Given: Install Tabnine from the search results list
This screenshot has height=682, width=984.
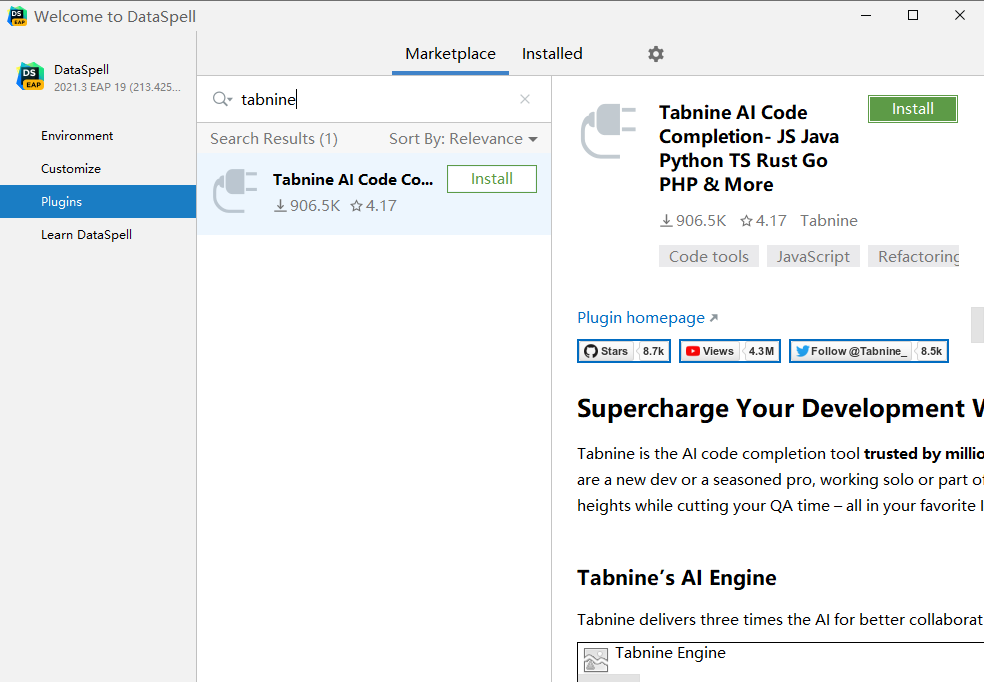Looking at the screenshot, I should (x=492, y=179).
